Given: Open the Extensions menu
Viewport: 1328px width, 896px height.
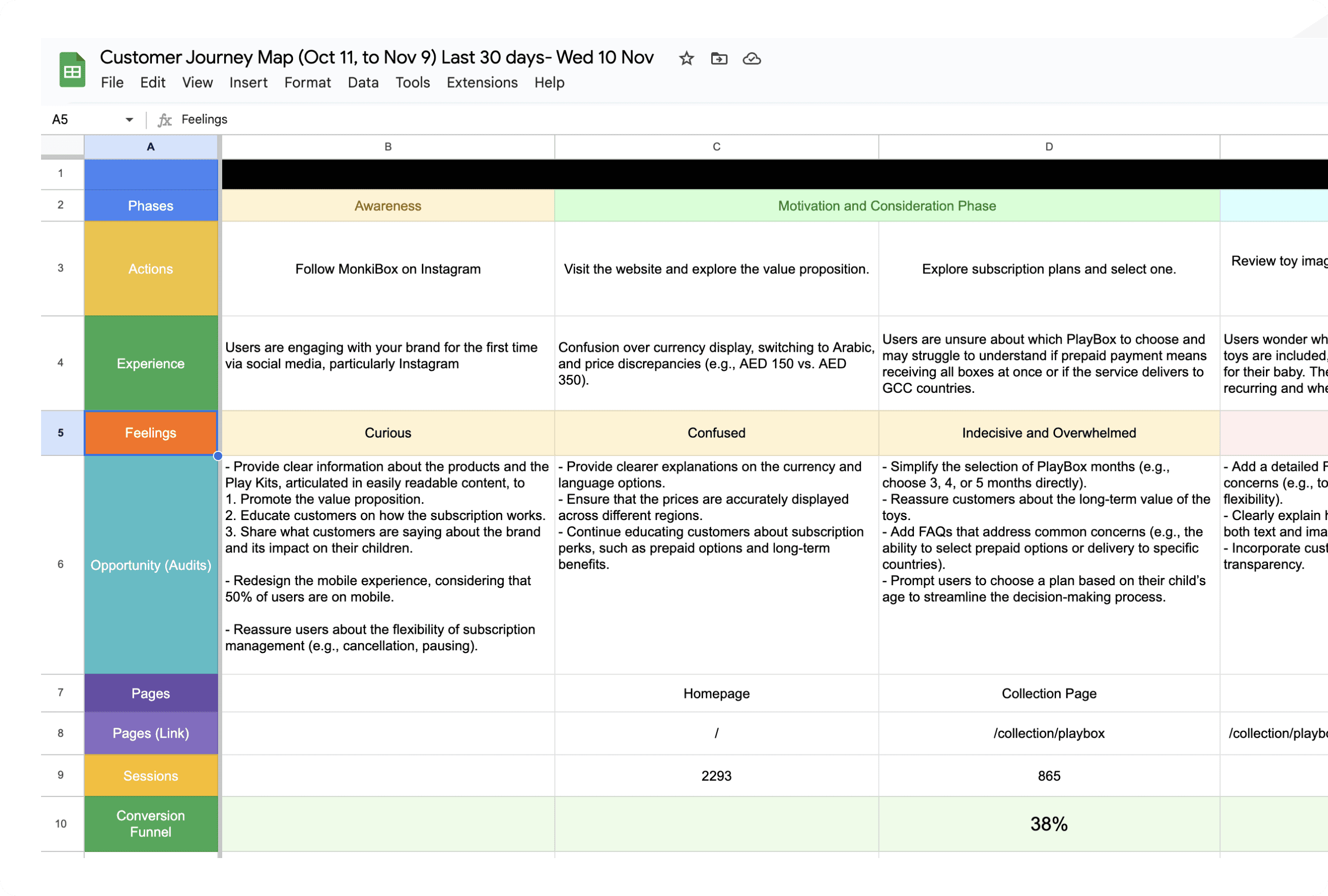Looking at the screenshot, I should [482, 83].
